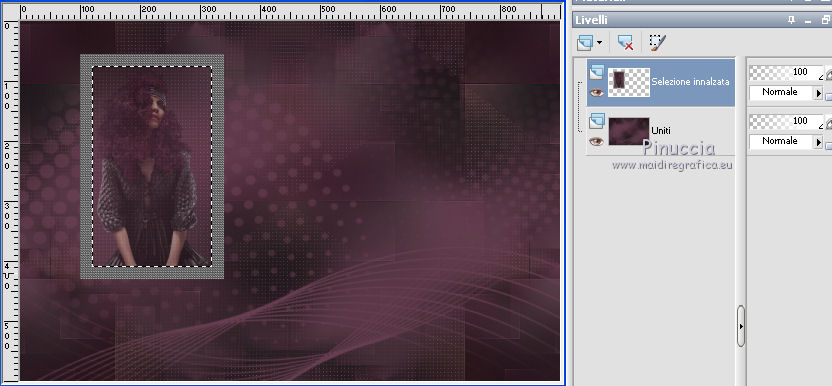Screen dimensions: 832x386
Task: Click the Delete Layer icon
Action: point(626,42)
